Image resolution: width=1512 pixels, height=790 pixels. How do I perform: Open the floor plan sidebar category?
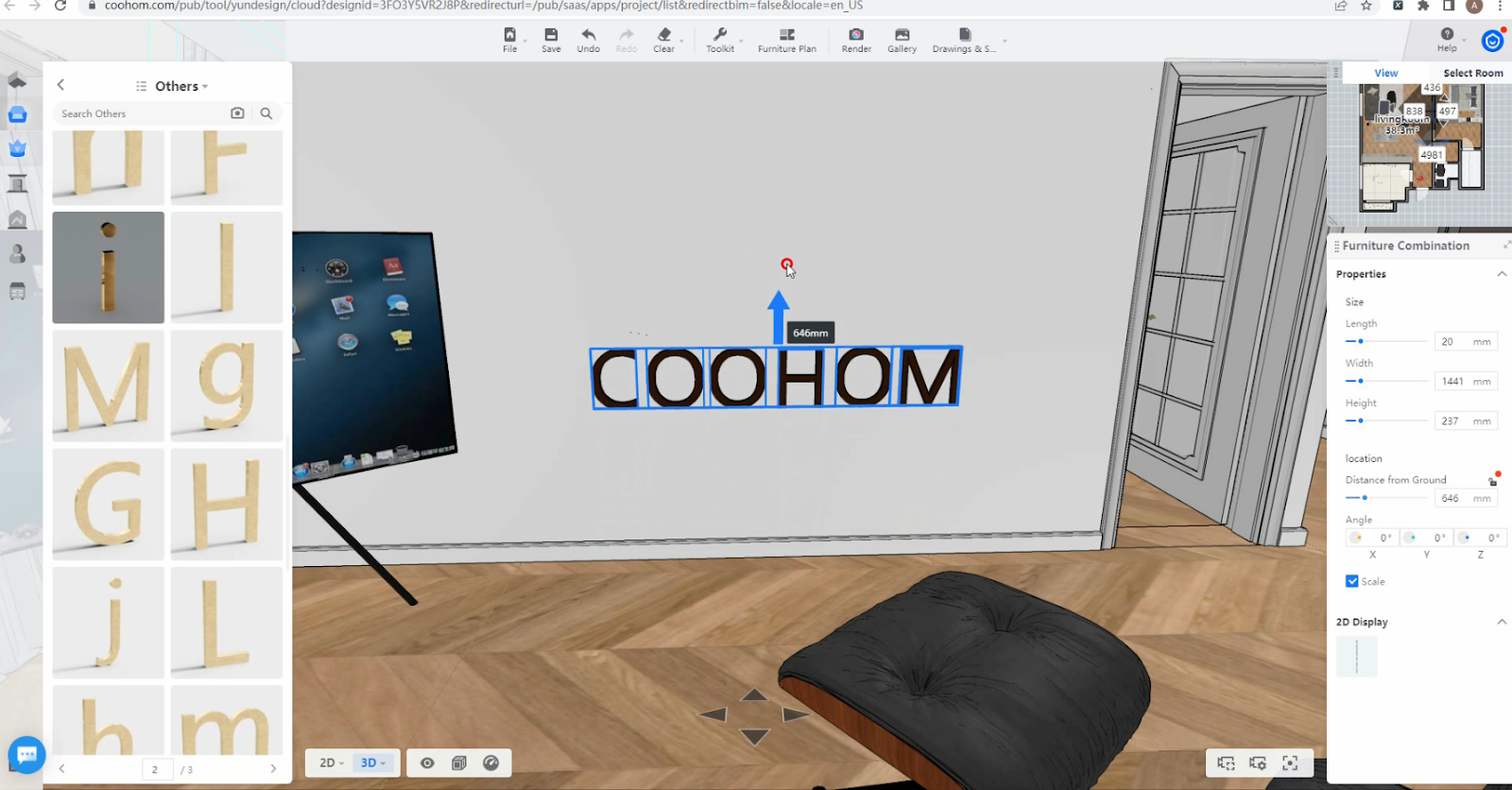[17, 80]
